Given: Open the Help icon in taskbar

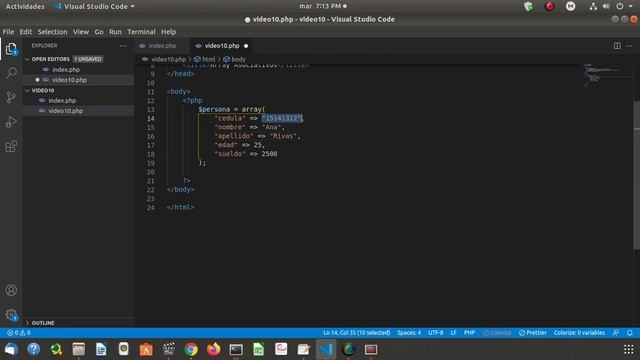Looking at the screenshot, I should pos(33,349).
